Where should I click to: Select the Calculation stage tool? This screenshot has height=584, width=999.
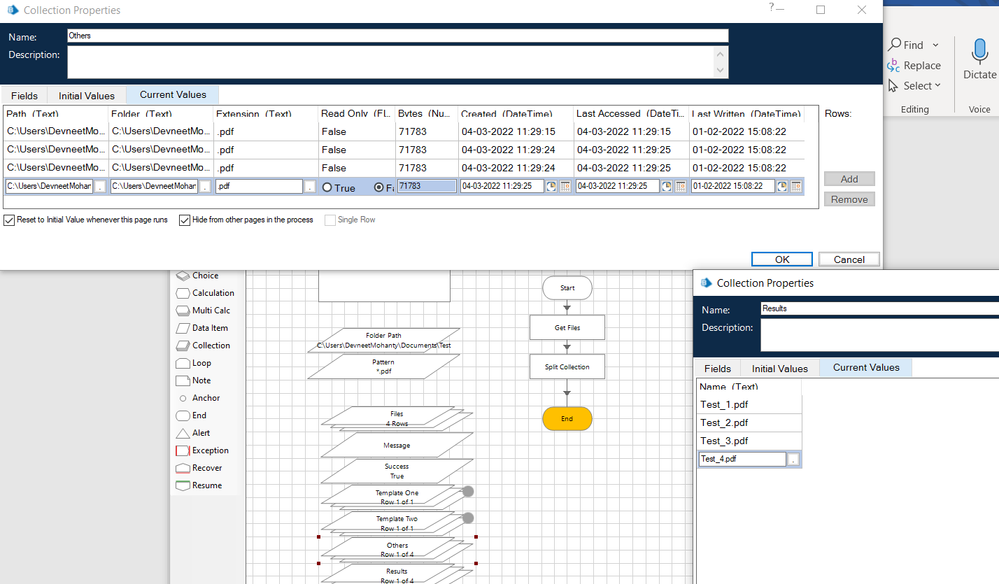pyautogui.click(x=183, y=293)
